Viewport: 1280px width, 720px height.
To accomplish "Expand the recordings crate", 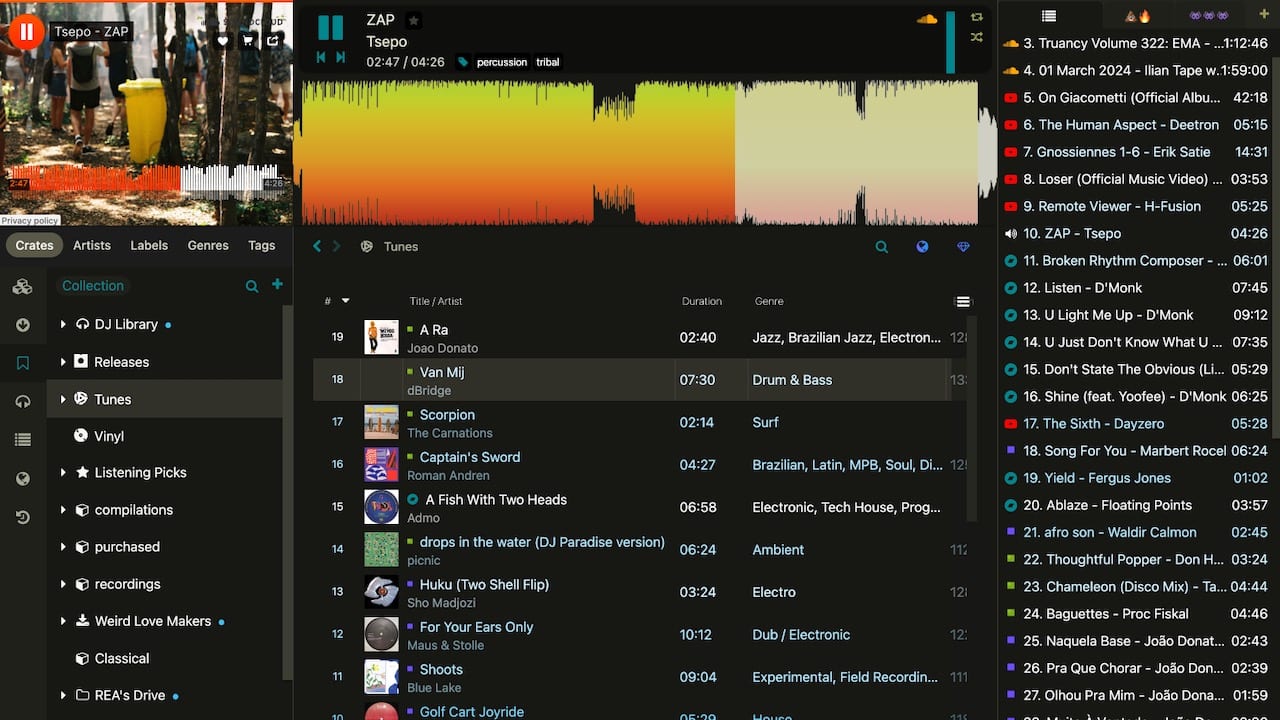I will (63, 583).
